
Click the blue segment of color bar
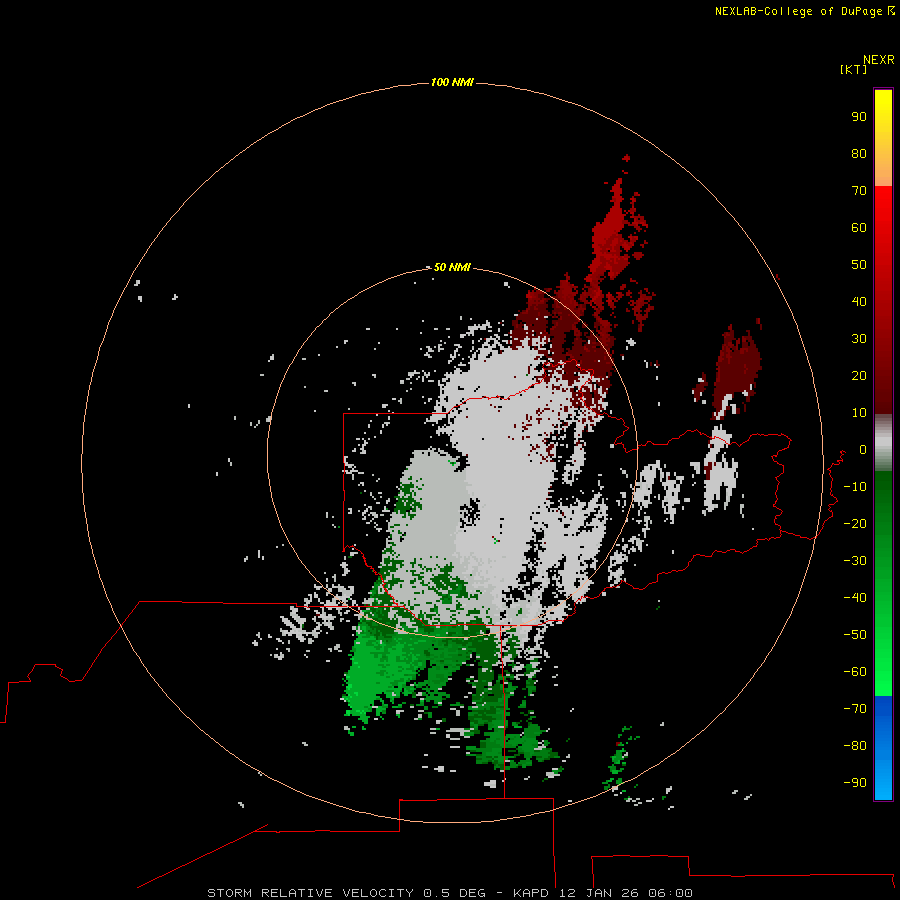883,748
